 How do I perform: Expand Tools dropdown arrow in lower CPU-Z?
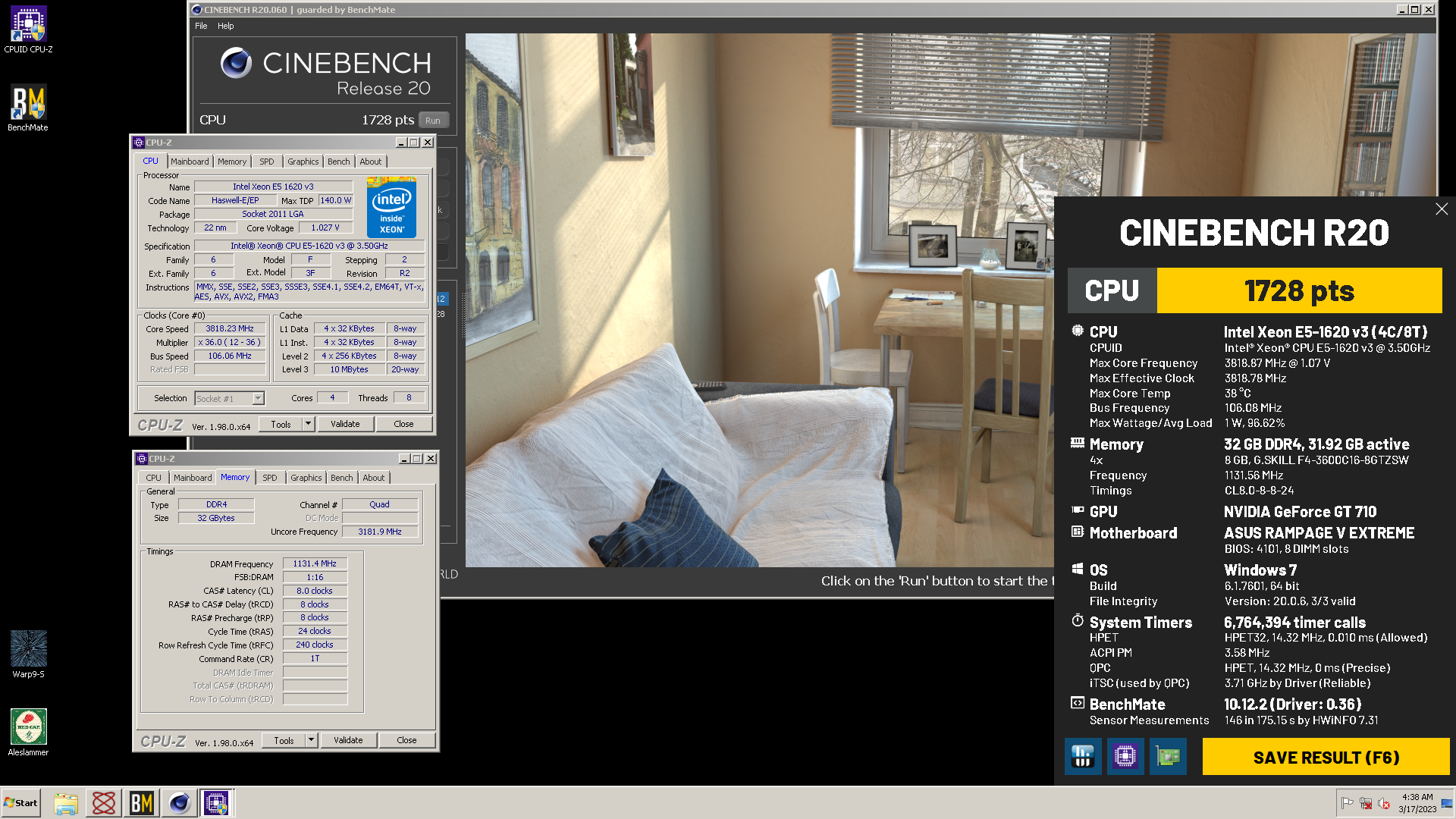pyautogui.click(x=312, y=740)
